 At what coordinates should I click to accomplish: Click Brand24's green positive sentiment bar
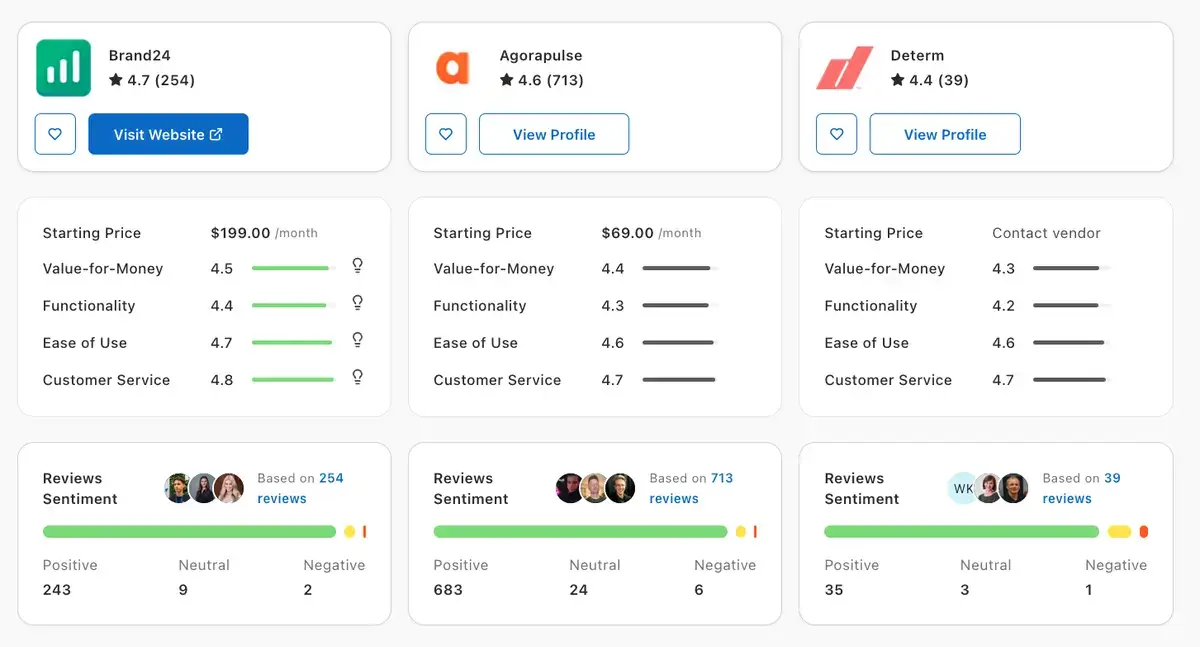tap(189, 532)
